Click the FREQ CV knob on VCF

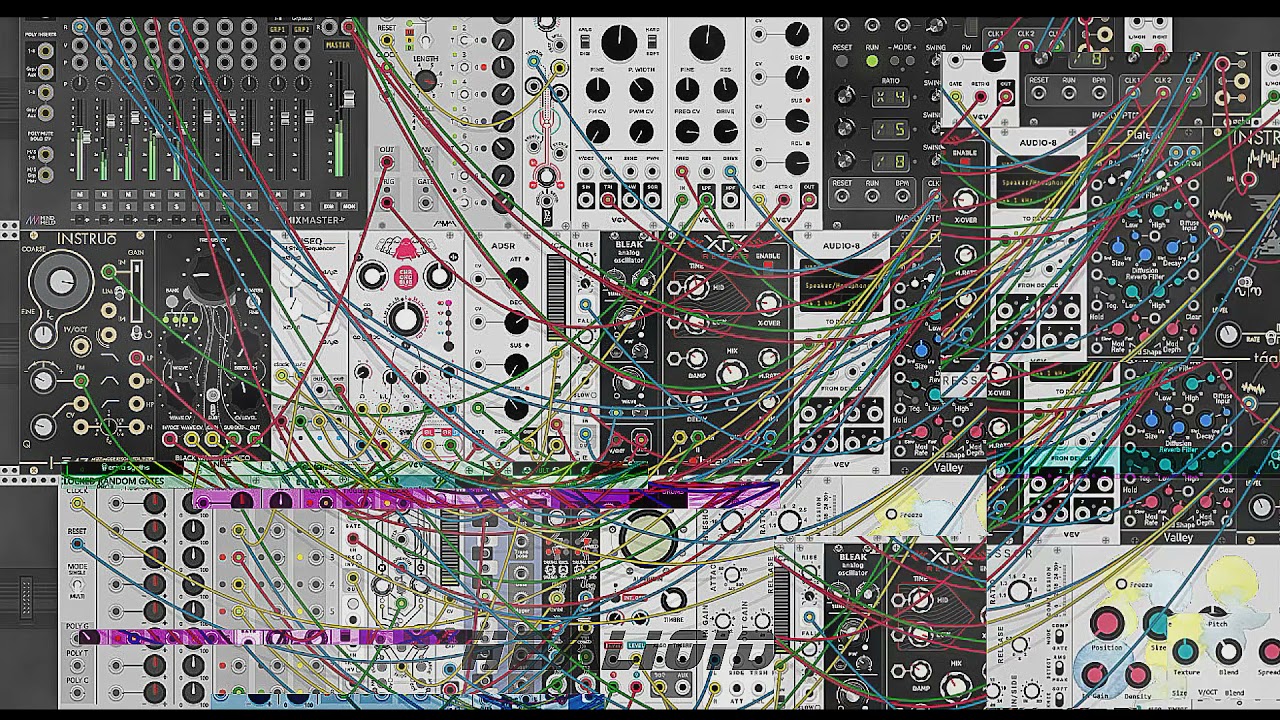click(687, 131)
